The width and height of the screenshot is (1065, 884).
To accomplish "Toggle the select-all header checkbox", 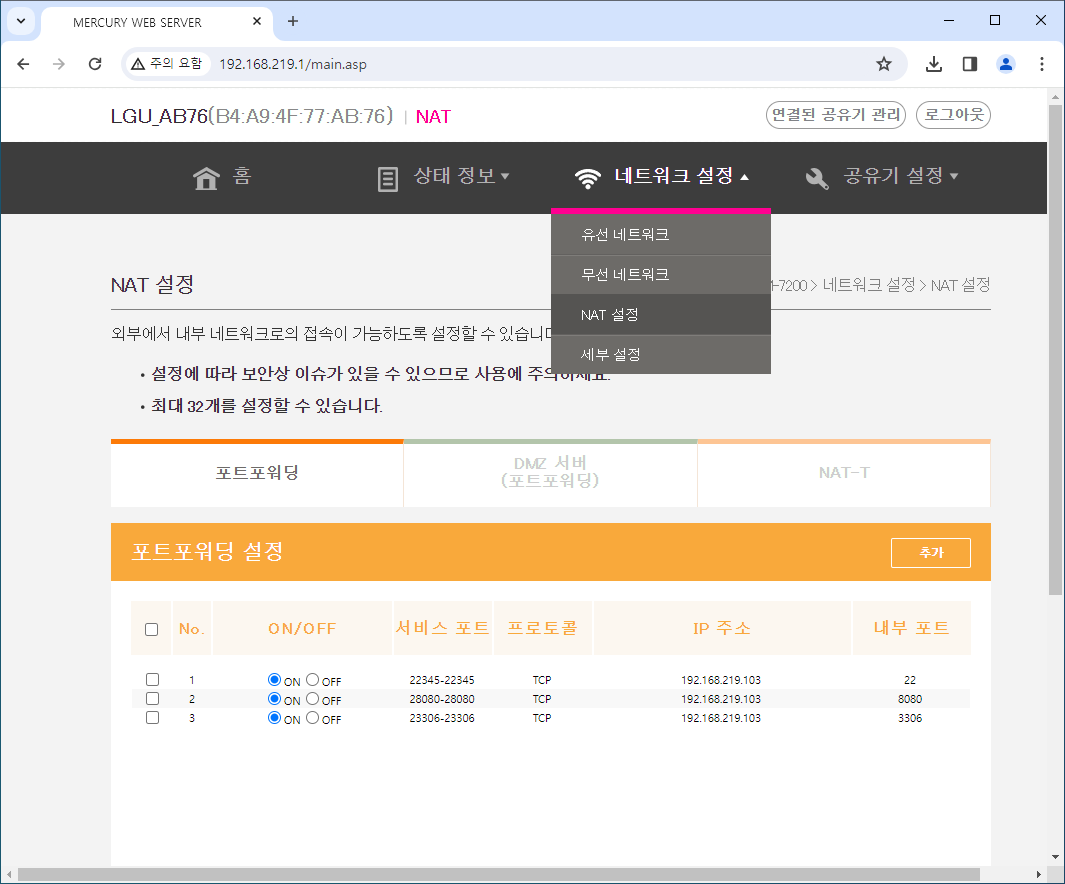I will pos(151,629).
